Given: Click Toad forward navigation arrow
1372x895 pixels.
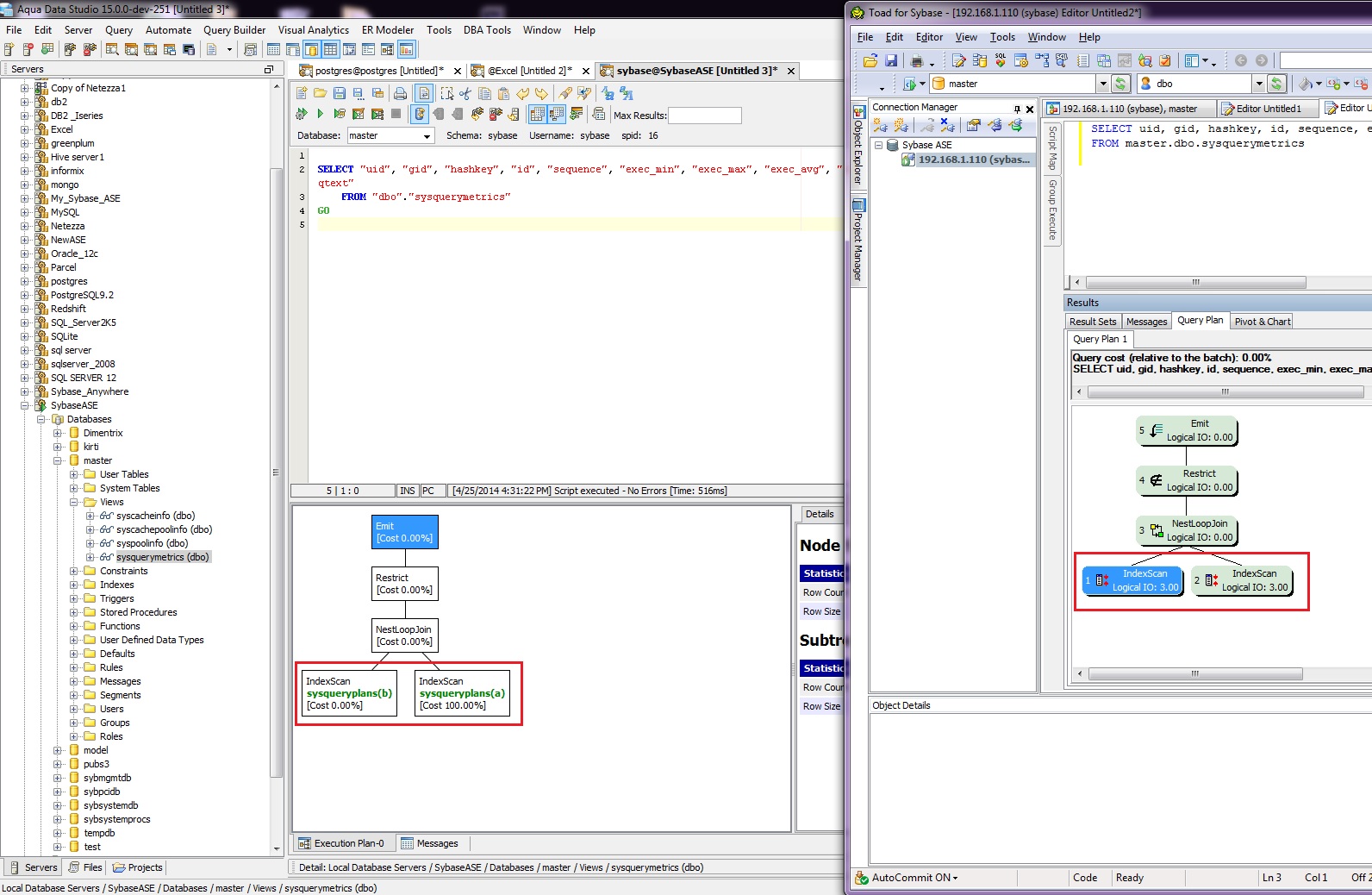Looking at the screenshot, I should (1261, 60).
